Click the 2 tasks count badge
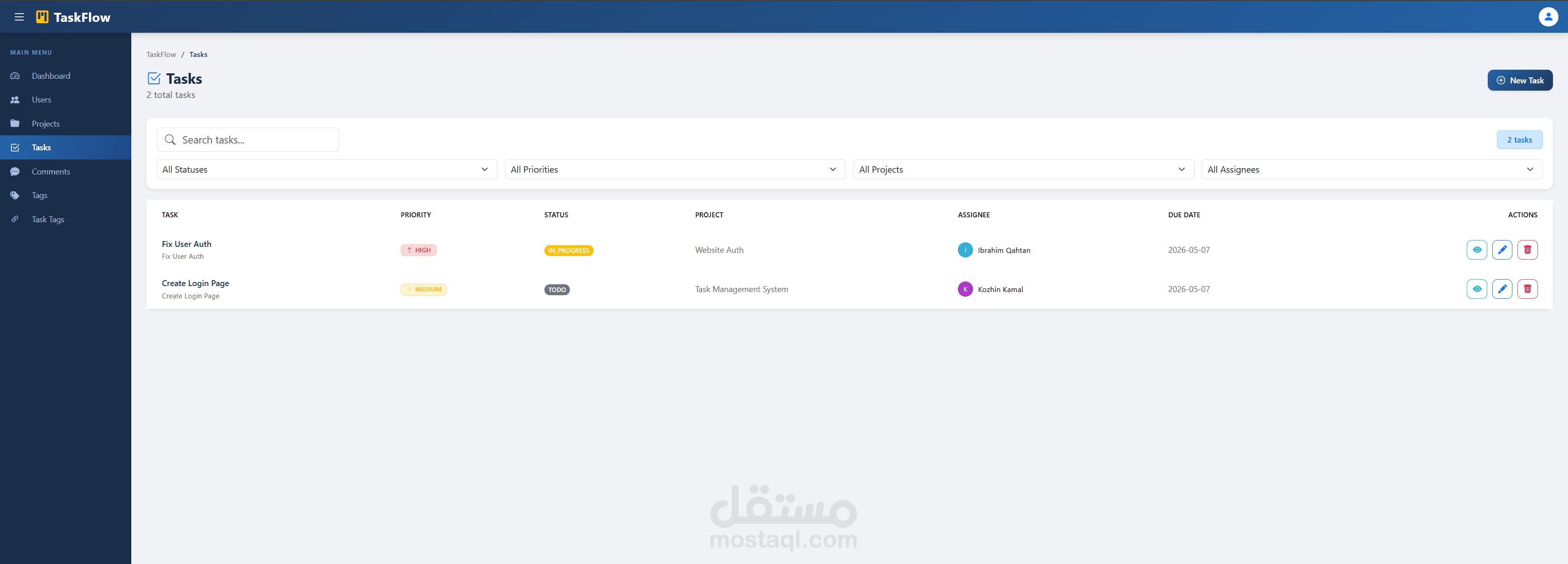1568x564 pixels. [x=1519, y=140]
